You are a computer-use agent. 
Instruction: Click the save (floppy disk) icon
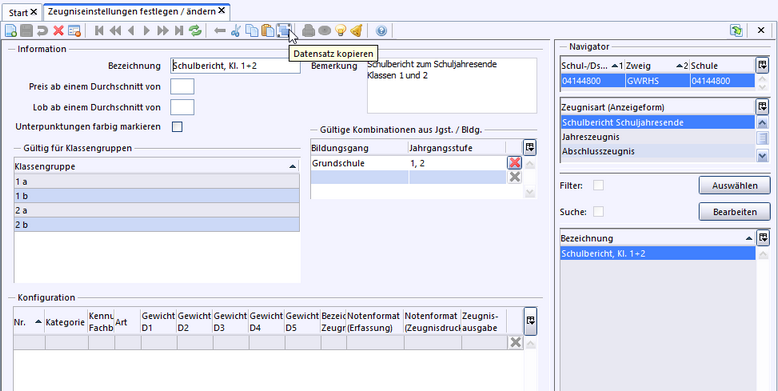click(x=26, y=31)
